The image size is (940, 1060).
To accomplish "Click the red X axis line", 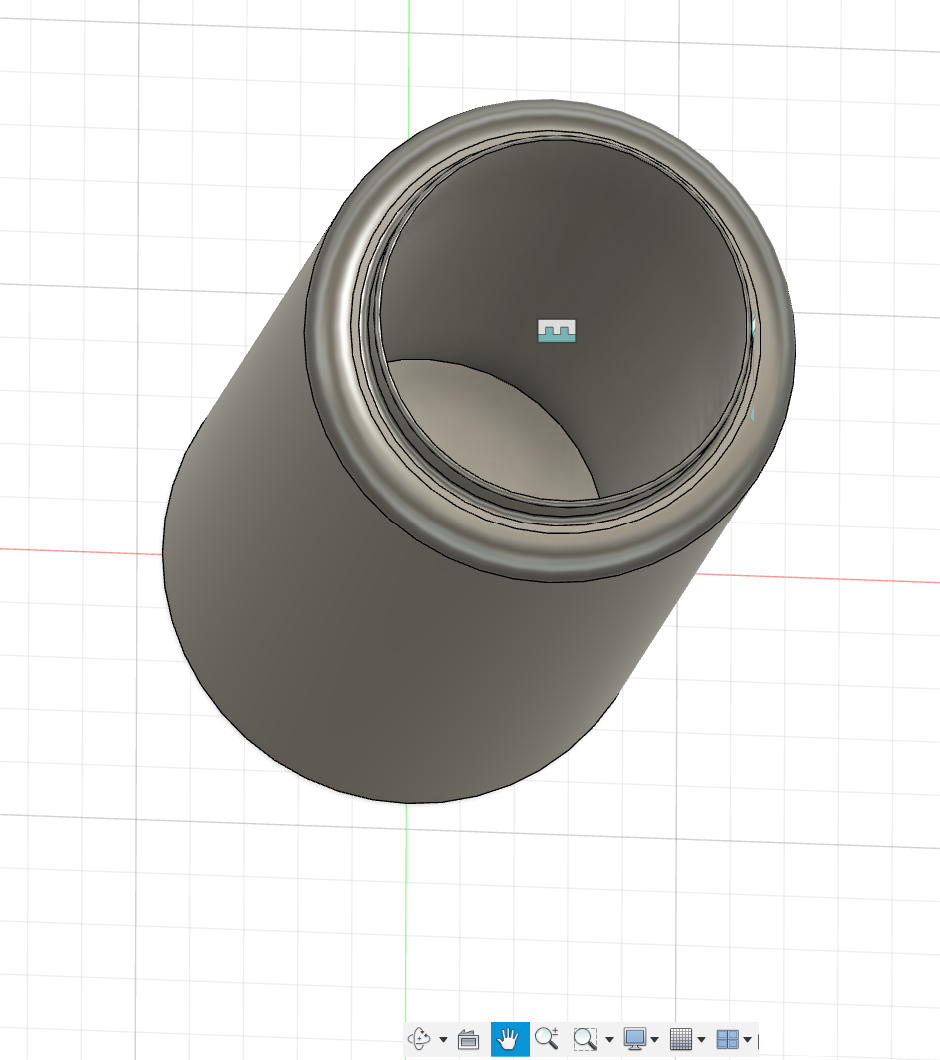I will (x=80, y=549).
